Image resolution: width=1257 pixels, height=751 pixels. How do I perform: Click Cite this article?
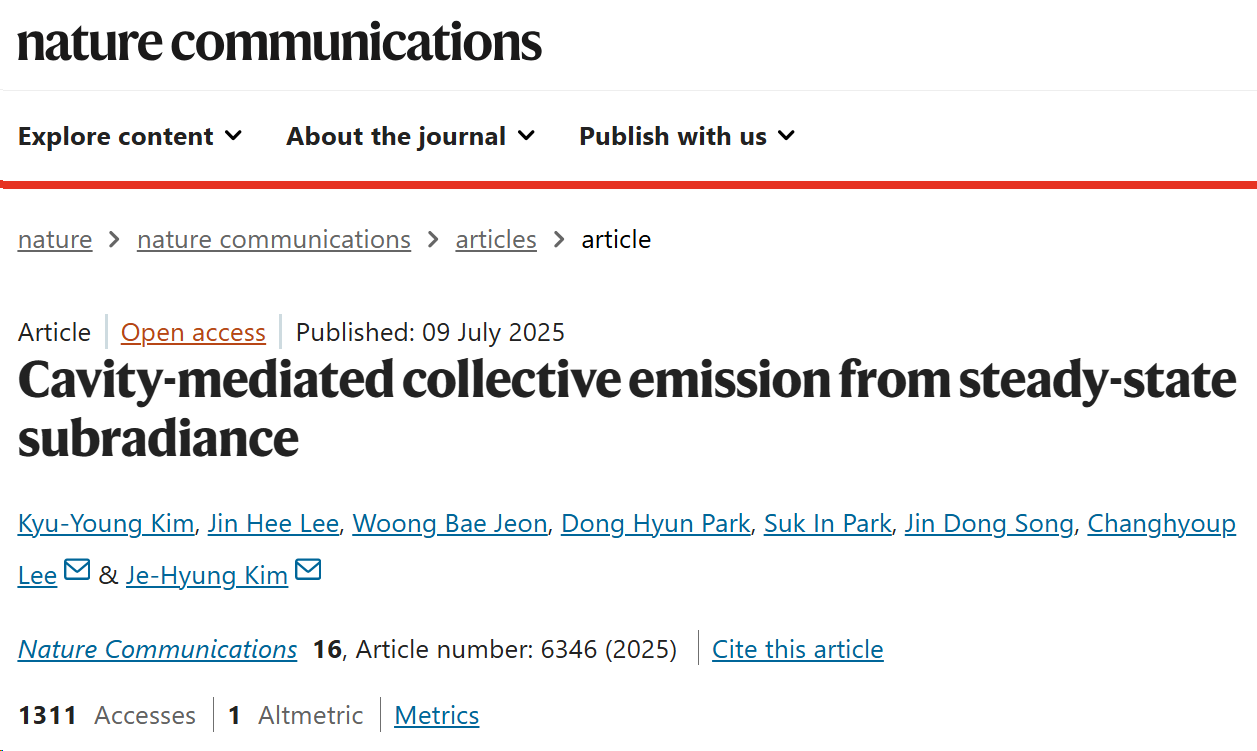797,650
